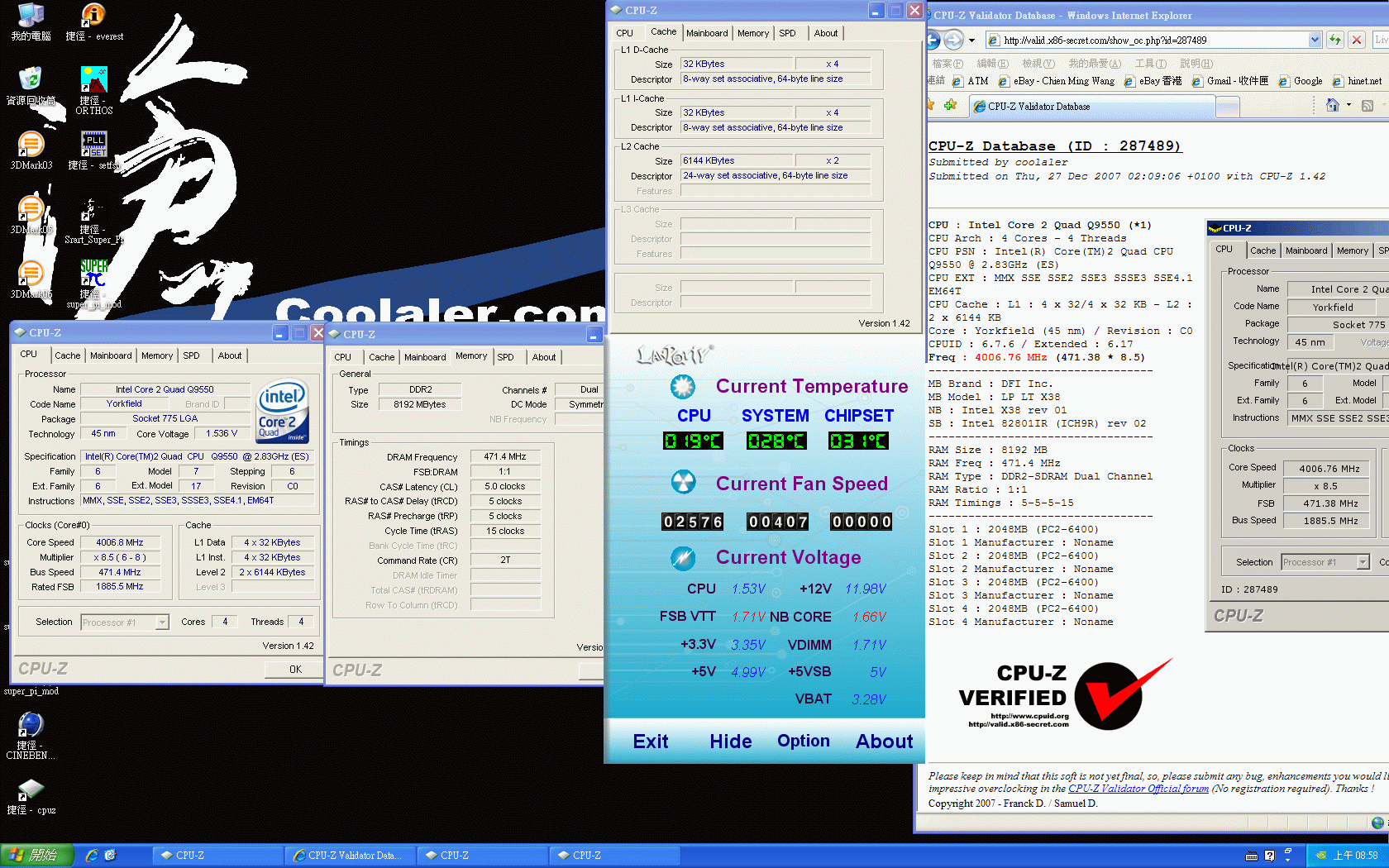Open the ATM favorites link
The height and width of the screenshot is (868, 1389).
970,81
